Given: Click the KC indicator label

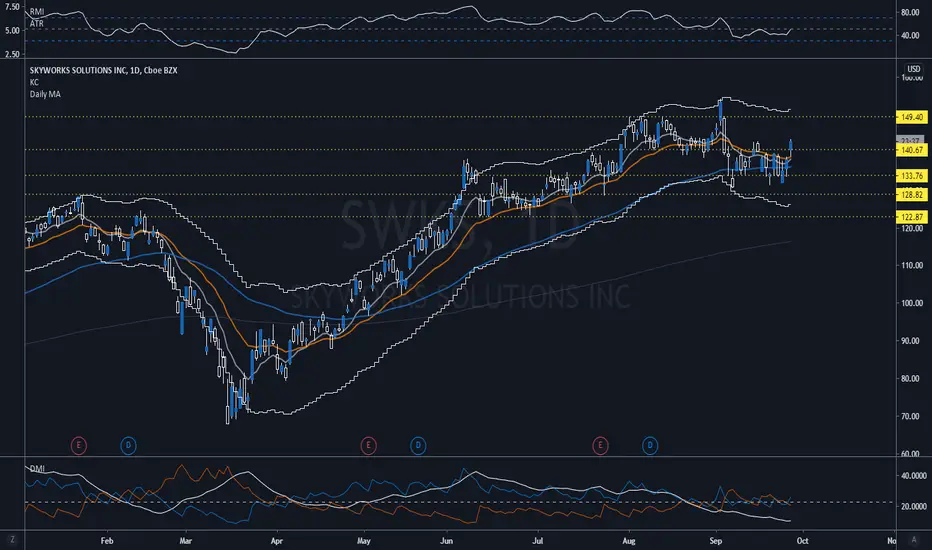Looking at the screenshot, I should tap(34, 82).
